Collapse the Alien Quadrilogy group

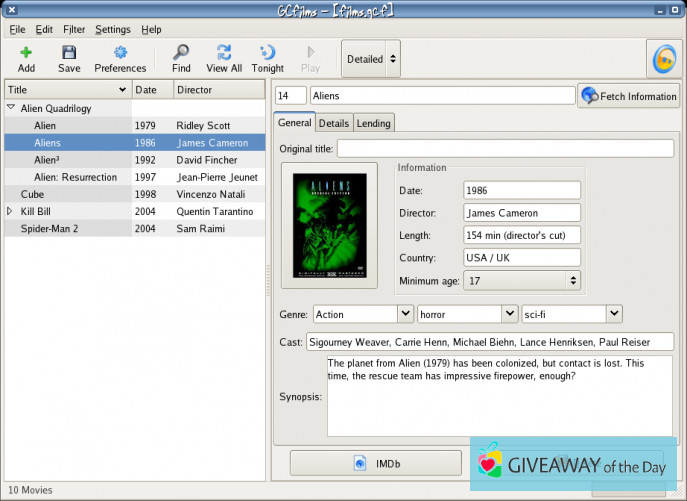click(x=11, y=108)
